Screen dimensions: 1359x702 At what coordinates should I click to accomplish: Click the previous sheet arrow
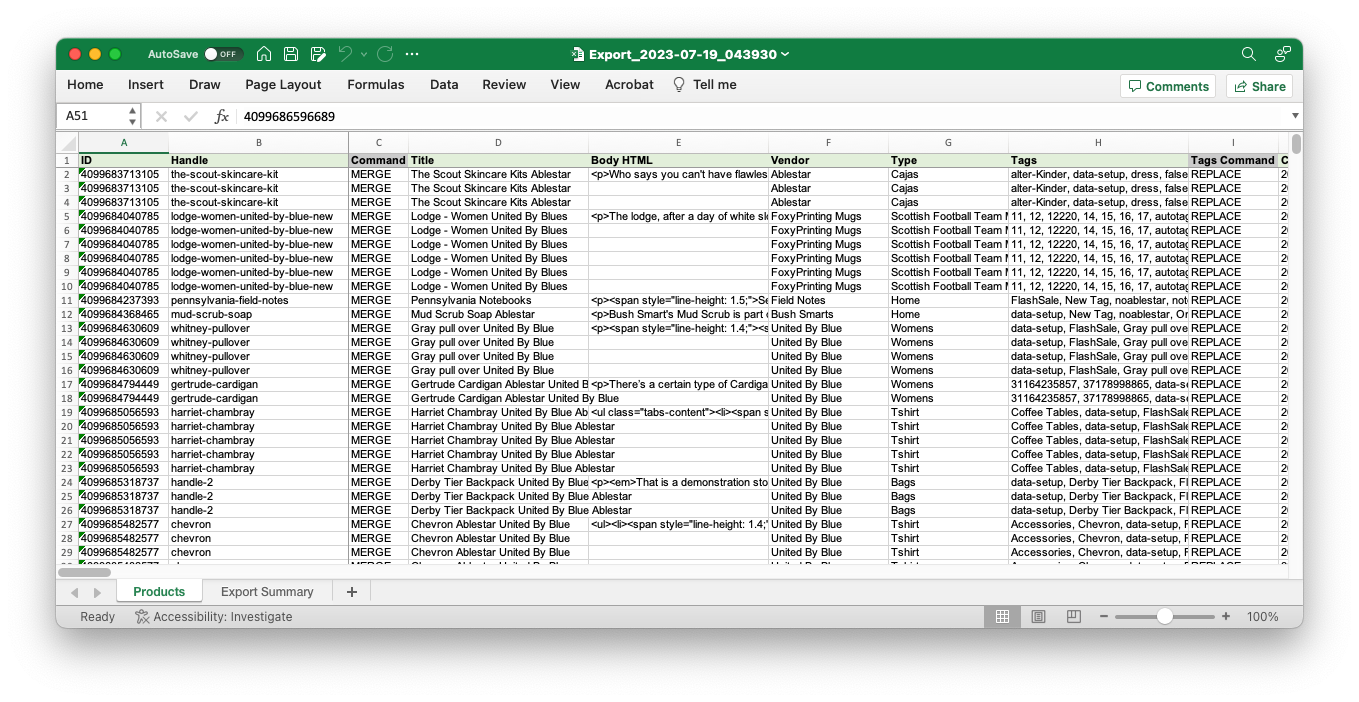[74, 592]
